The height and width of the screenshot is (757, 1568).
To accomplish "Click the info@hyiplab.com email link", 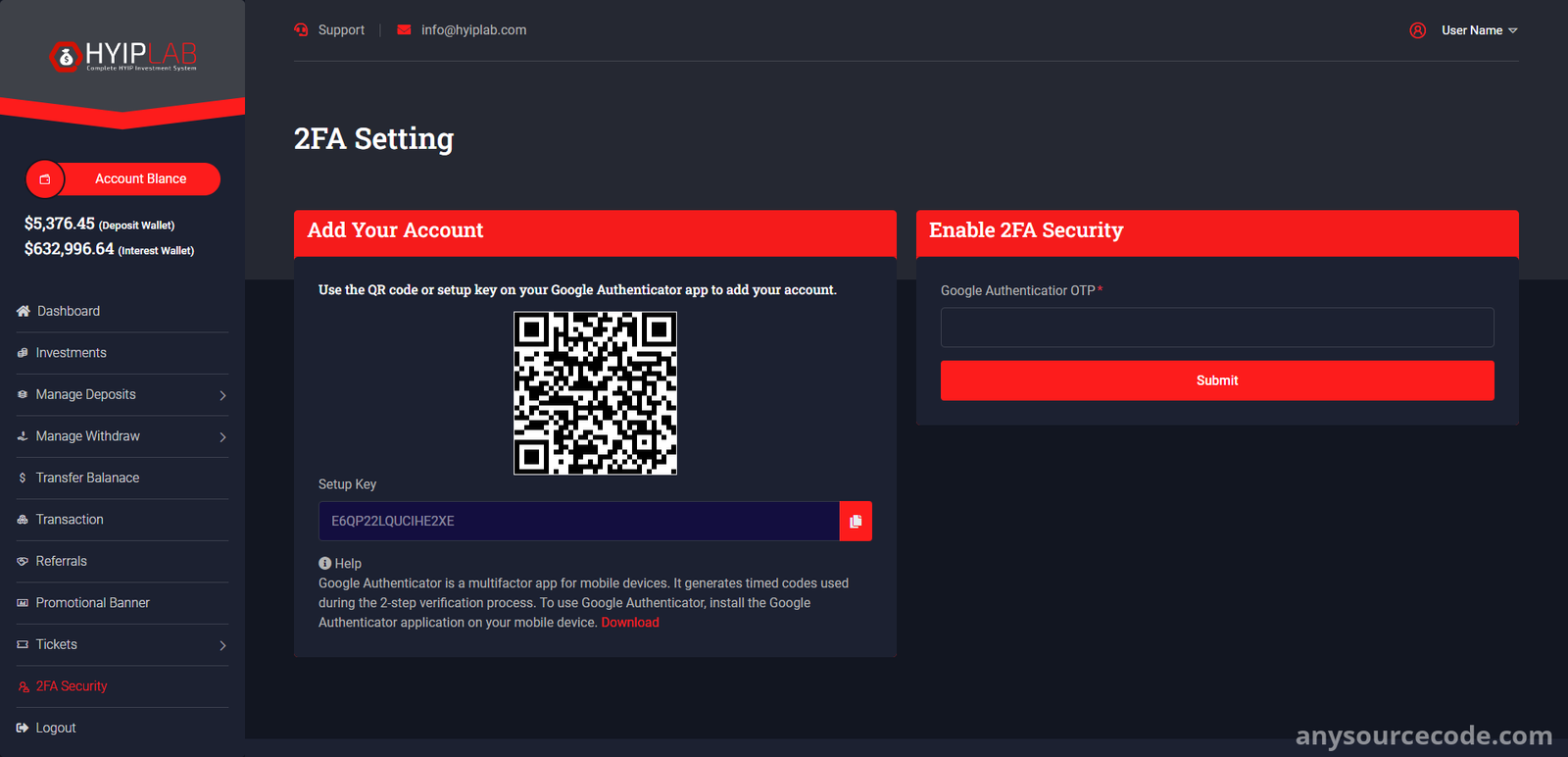I will pos(473,30).
